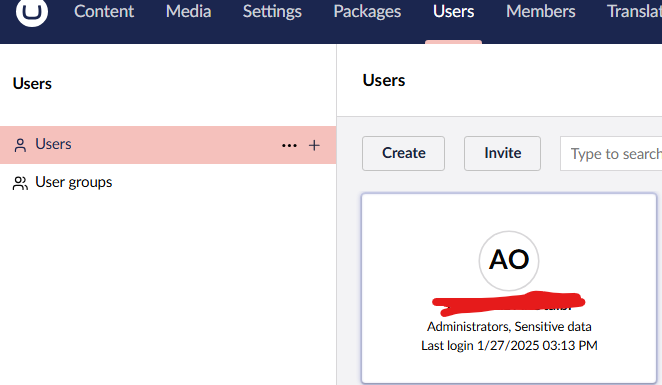The image size is (662, 385).
Task: Click the single-person Users icon in sidebar
Action: pos(20,145)
